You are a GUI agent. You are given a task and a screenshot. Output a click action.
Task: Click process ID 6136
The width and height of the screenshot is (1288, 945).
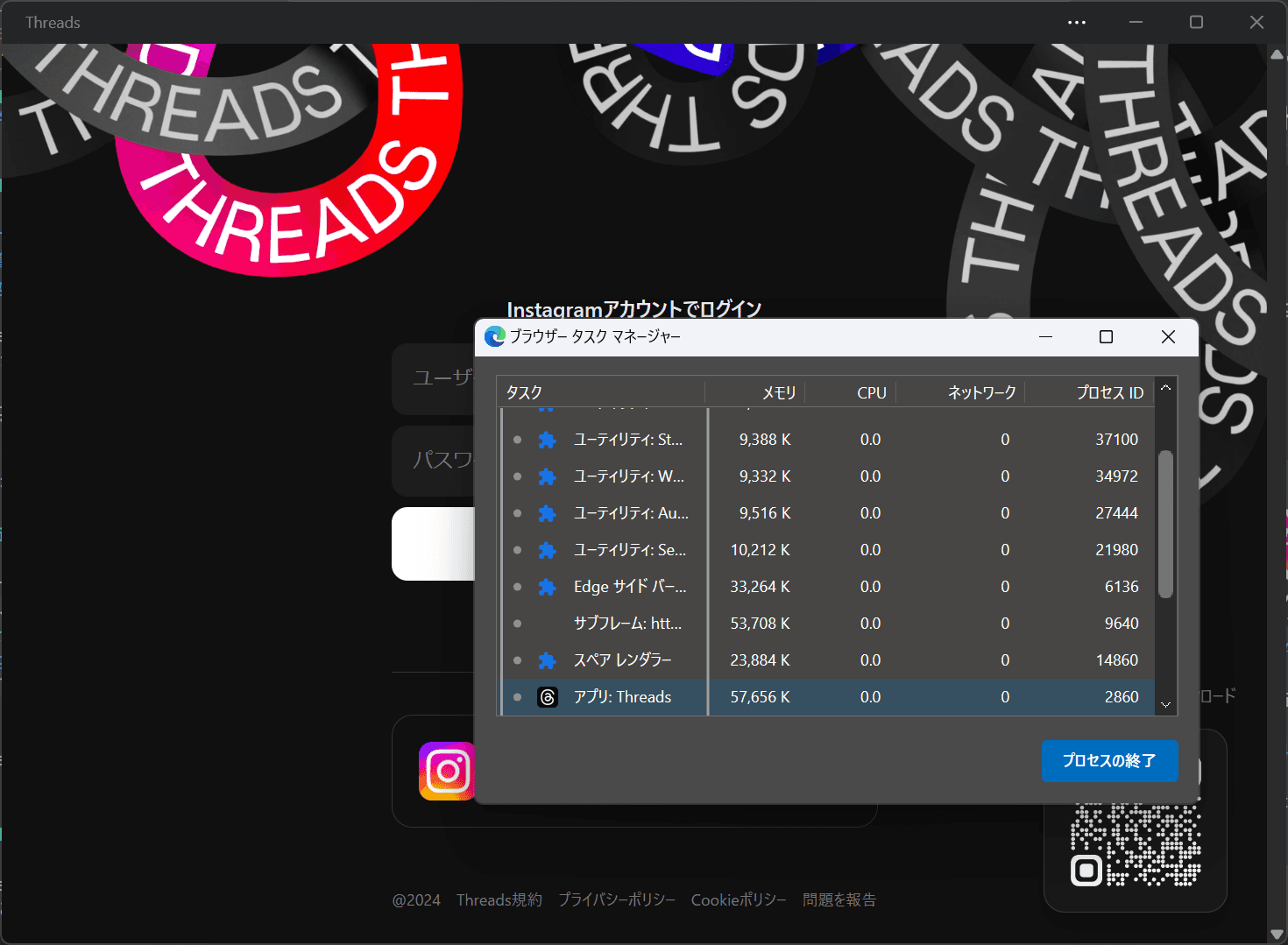[1122, 587]
